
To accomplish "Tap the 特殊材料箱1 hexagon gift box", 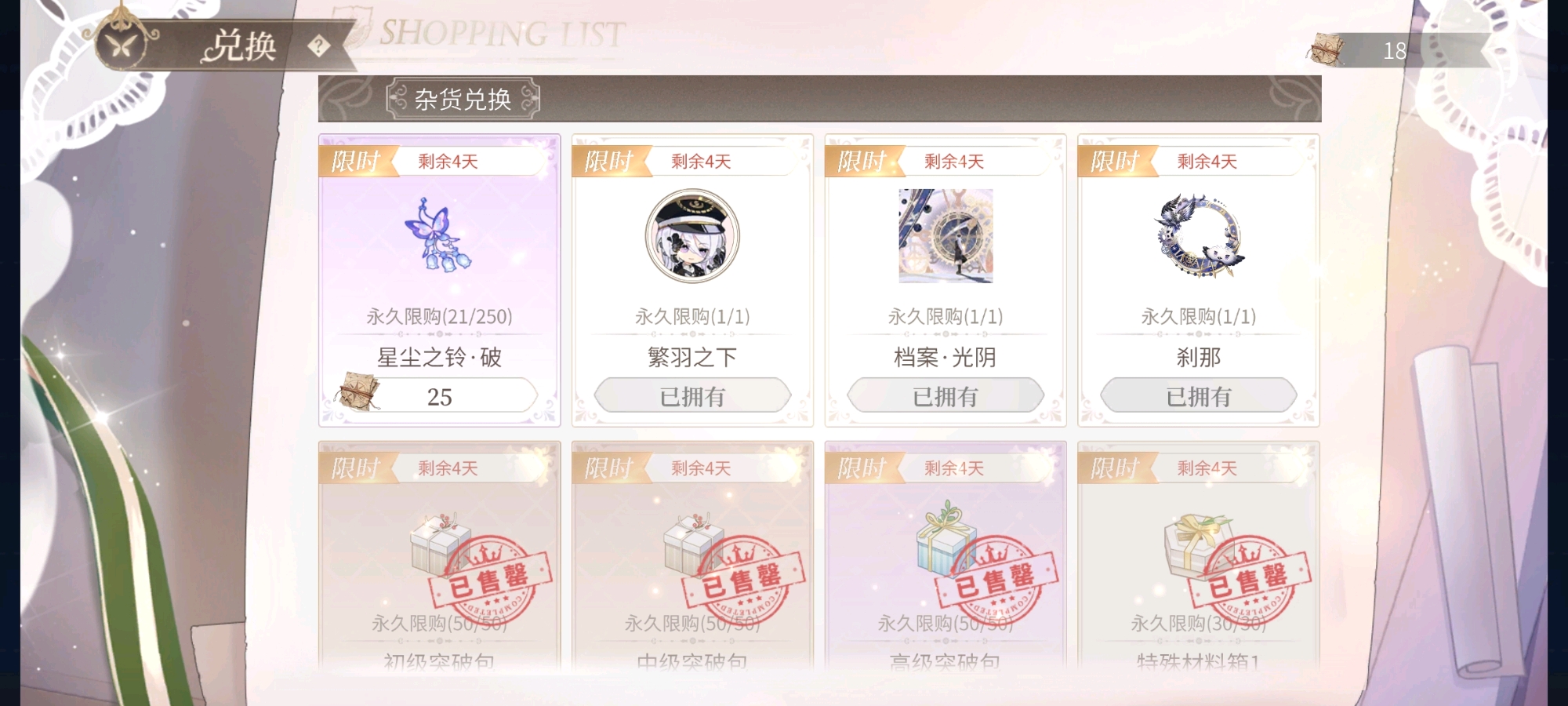I will [x=1197, y=544].
